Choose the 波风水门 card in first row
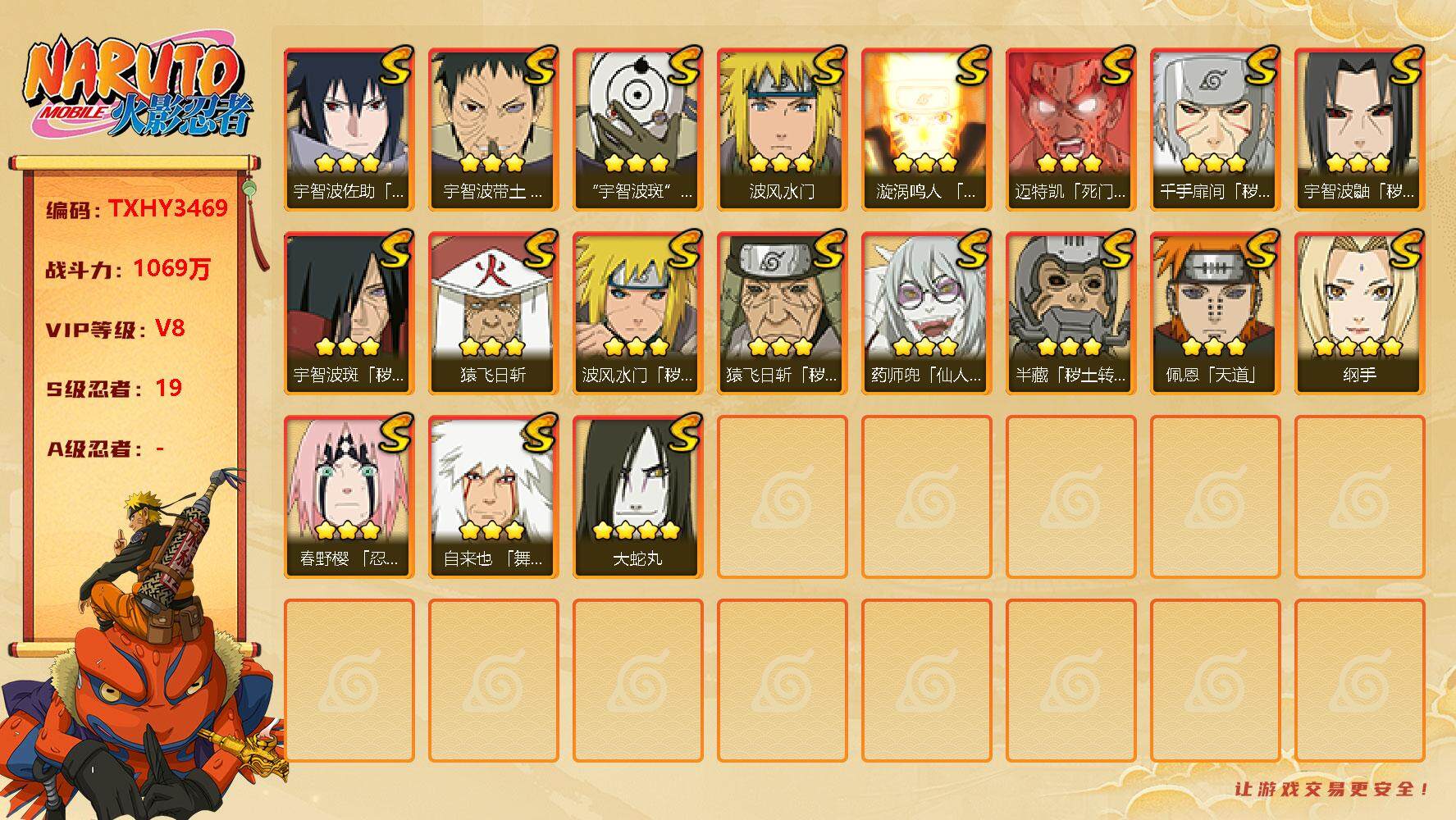This screenshot has width=1456, height=820. pyautogui.click(x=782, y=130)
